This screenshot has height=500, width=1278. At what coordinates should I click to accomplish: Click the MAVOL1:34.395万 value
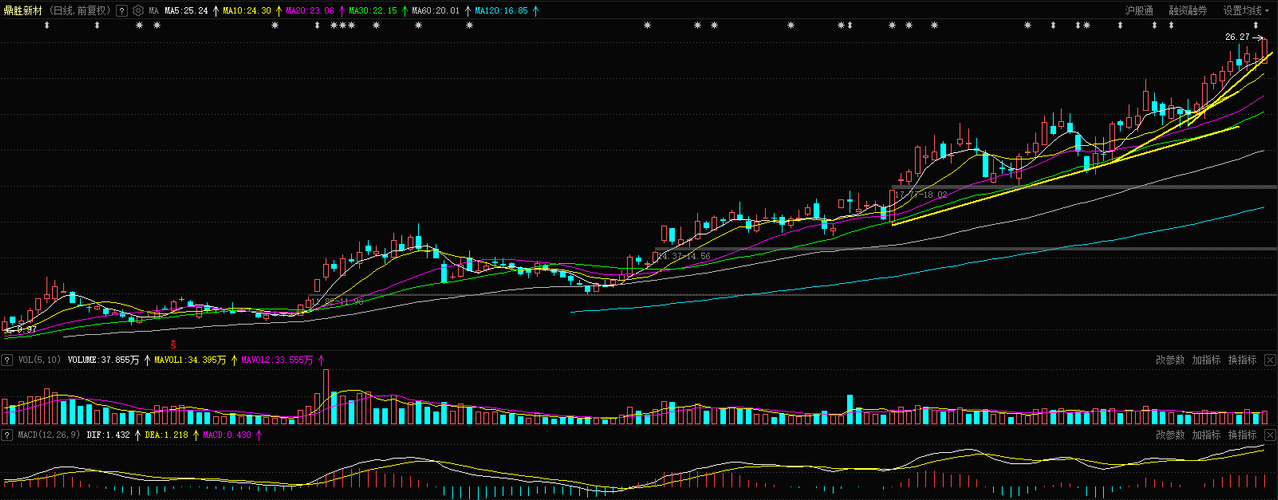point(190,359)
